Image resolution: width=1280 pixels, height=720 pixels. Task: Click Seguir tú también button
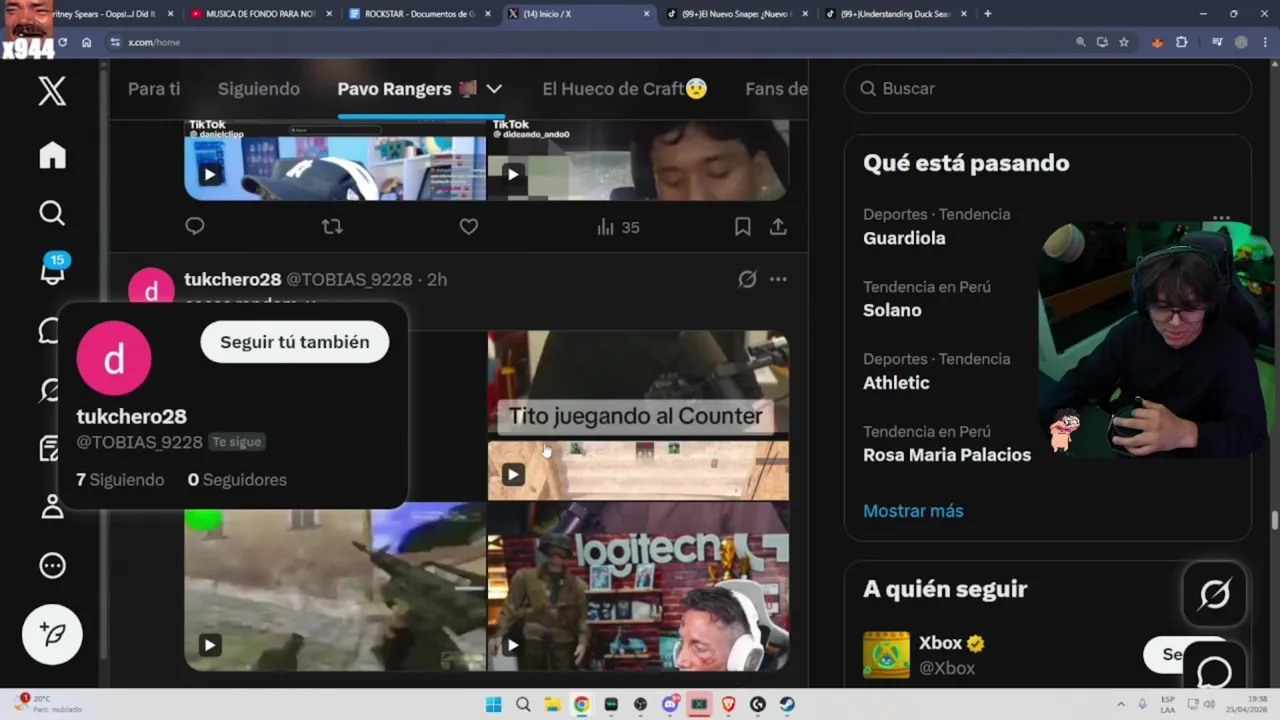295,342
